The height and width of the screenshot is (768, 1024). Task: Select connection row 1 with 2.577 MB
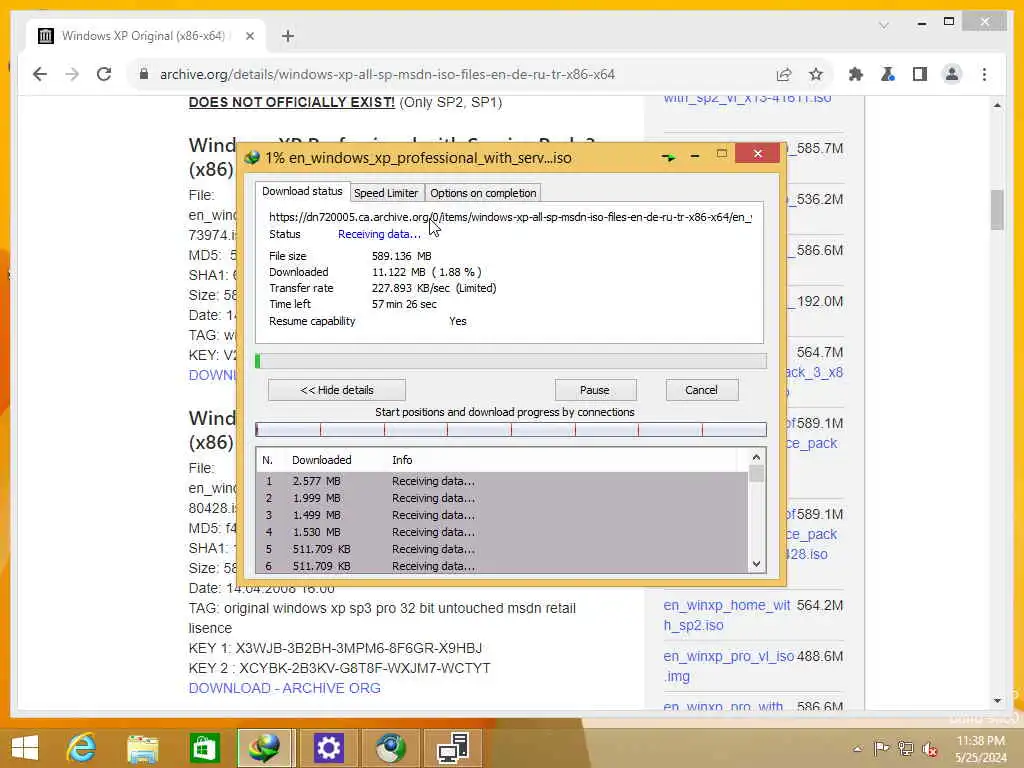(x=502, y=481)
